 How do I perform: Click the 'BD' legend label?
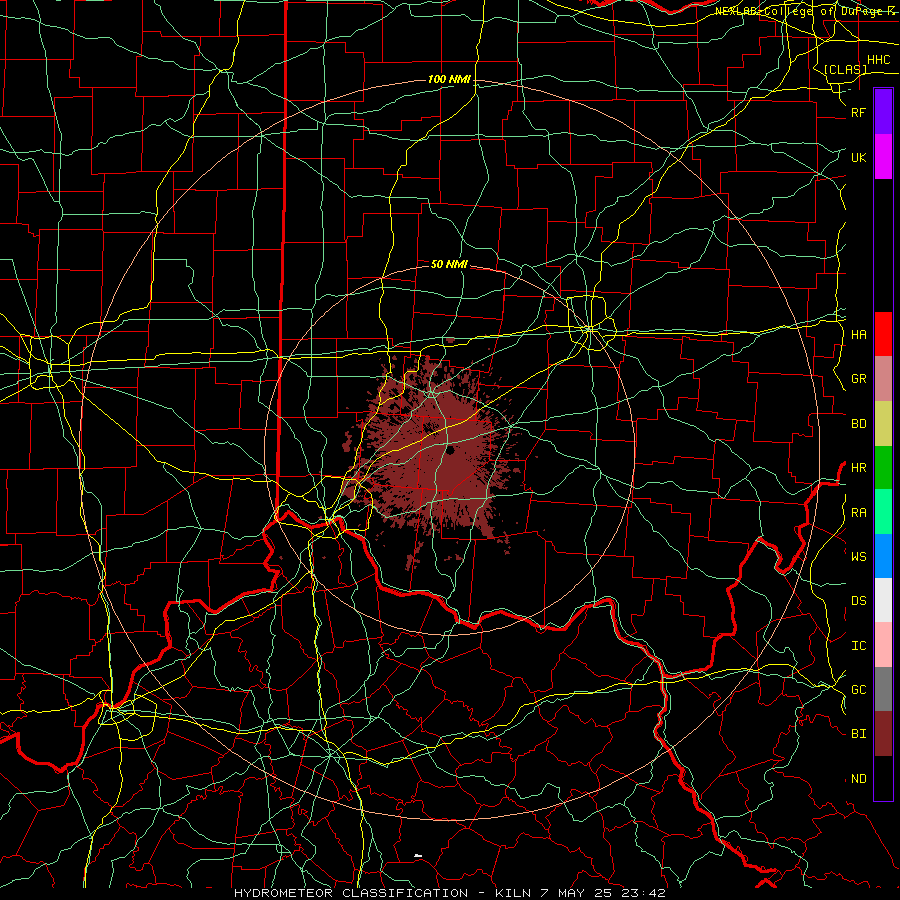pos(859,424)
